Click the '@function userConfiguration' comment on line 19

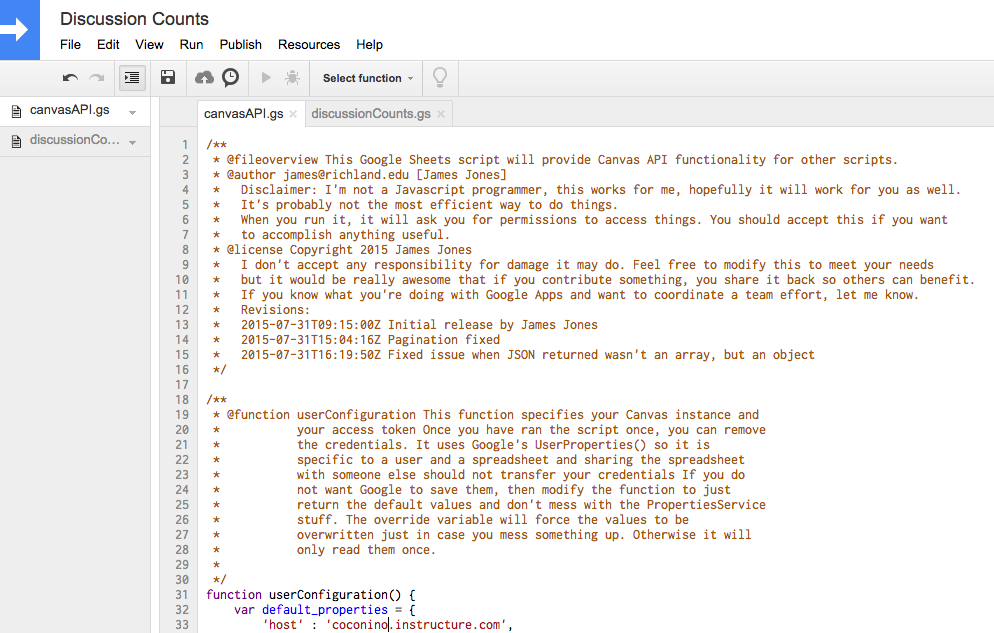321,415
